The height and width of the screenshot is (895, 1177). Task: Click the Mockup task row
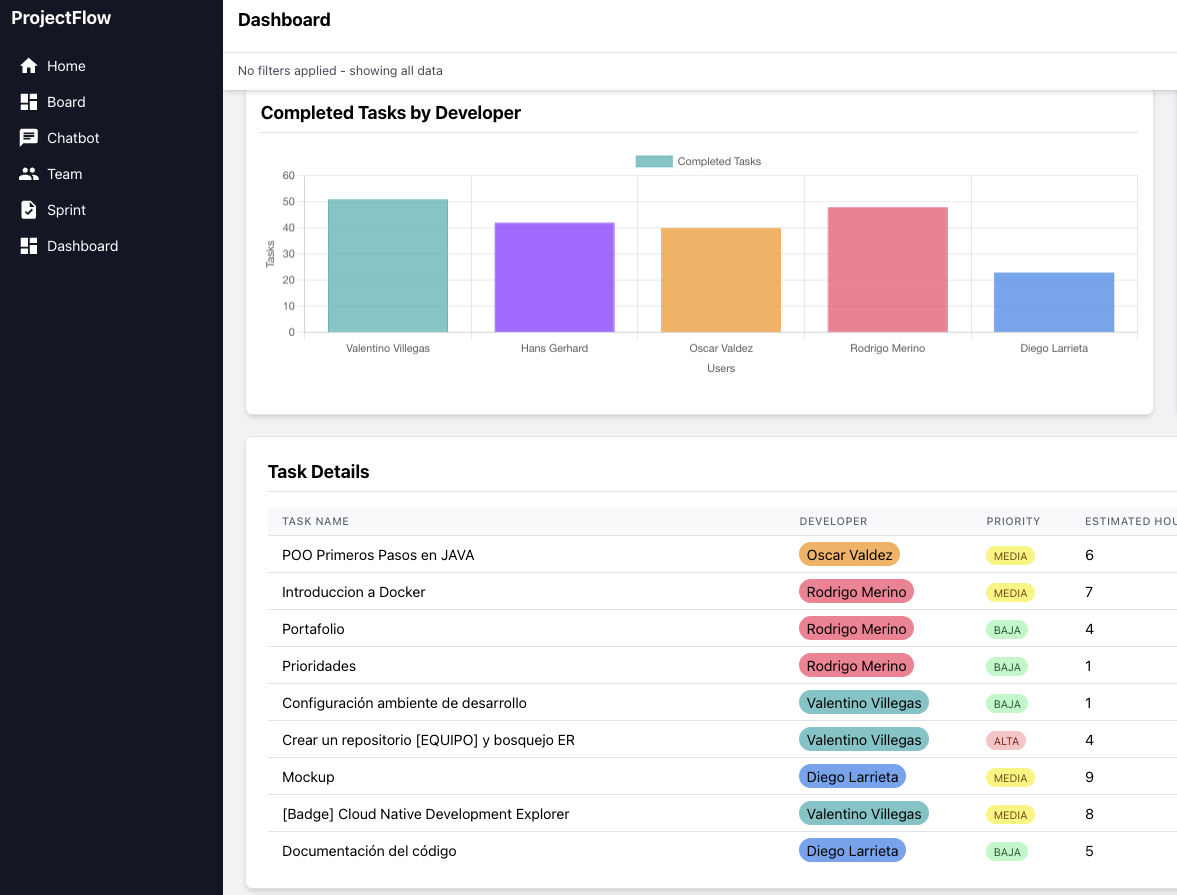[308, 776]
